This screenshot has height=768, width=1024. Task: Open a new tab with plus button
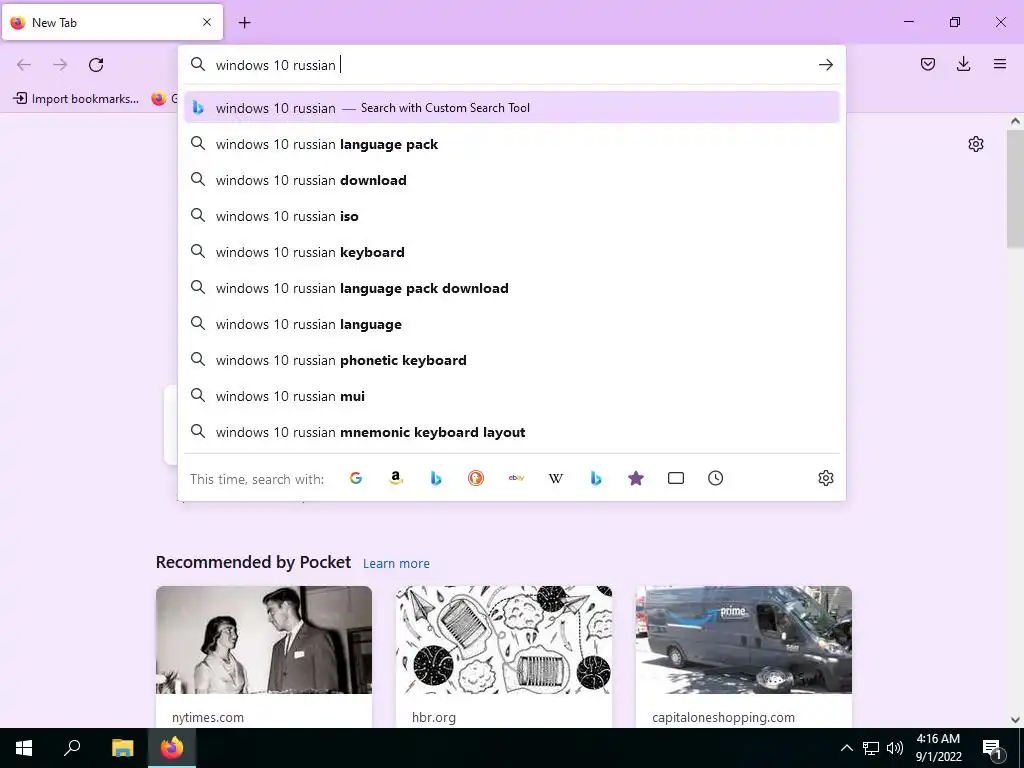pos(244,23)
